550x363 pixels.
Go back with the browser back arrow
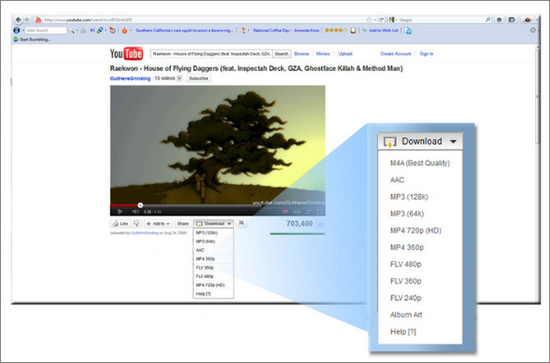(19, 20)
